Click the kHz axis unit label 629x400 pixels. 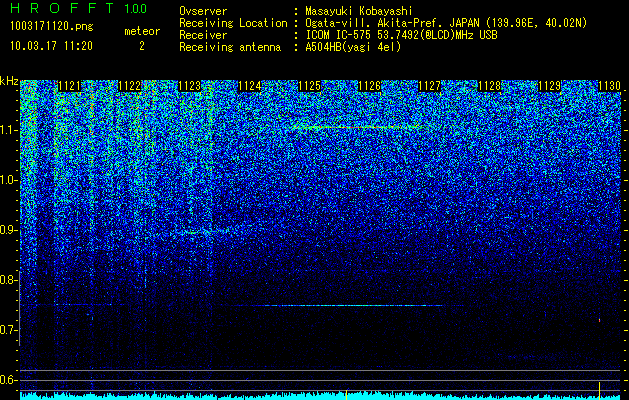click(9, 82)
